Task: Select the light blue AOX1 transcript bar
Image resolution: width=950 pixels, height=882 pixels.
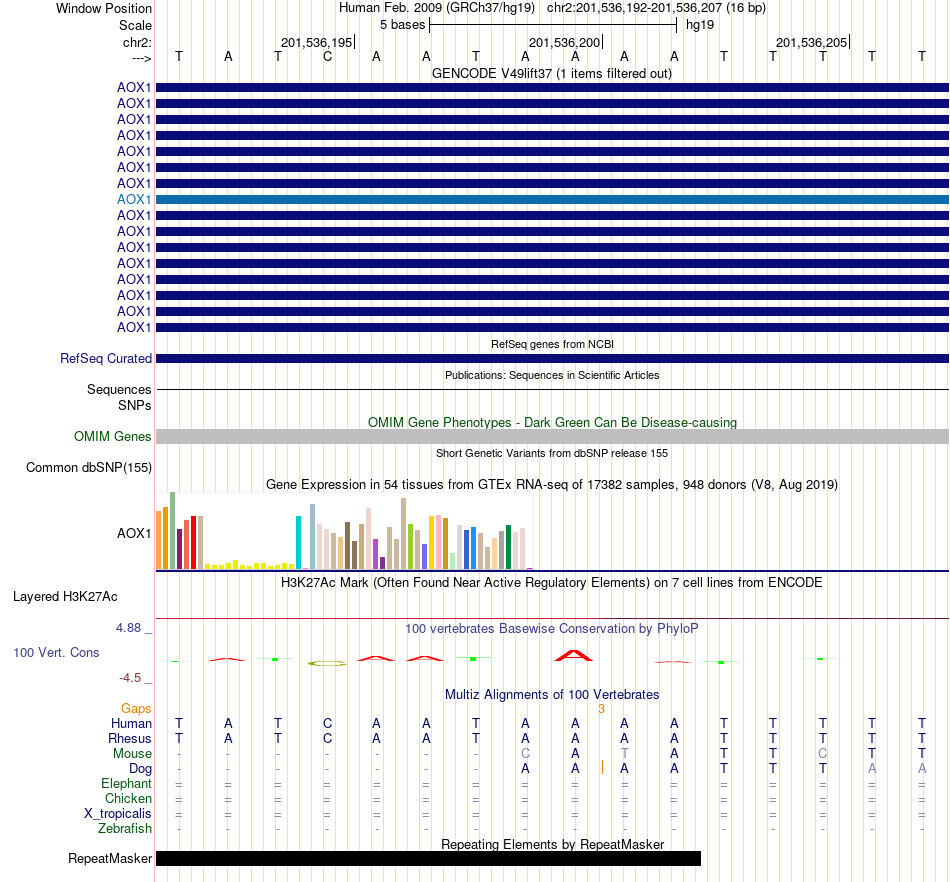Action: pos(552,199)
